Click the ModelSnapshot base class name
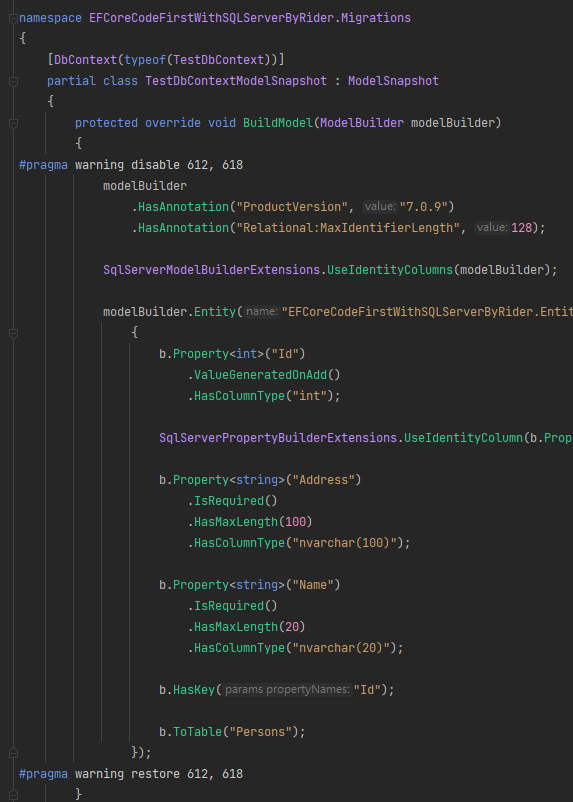Viewport: 573px width, 802px height. click(393, 81)
